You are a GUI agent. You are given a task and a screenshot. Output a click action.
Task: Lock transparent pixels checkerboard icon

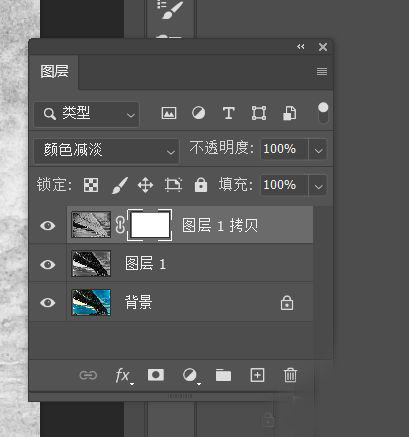(91, 185)
